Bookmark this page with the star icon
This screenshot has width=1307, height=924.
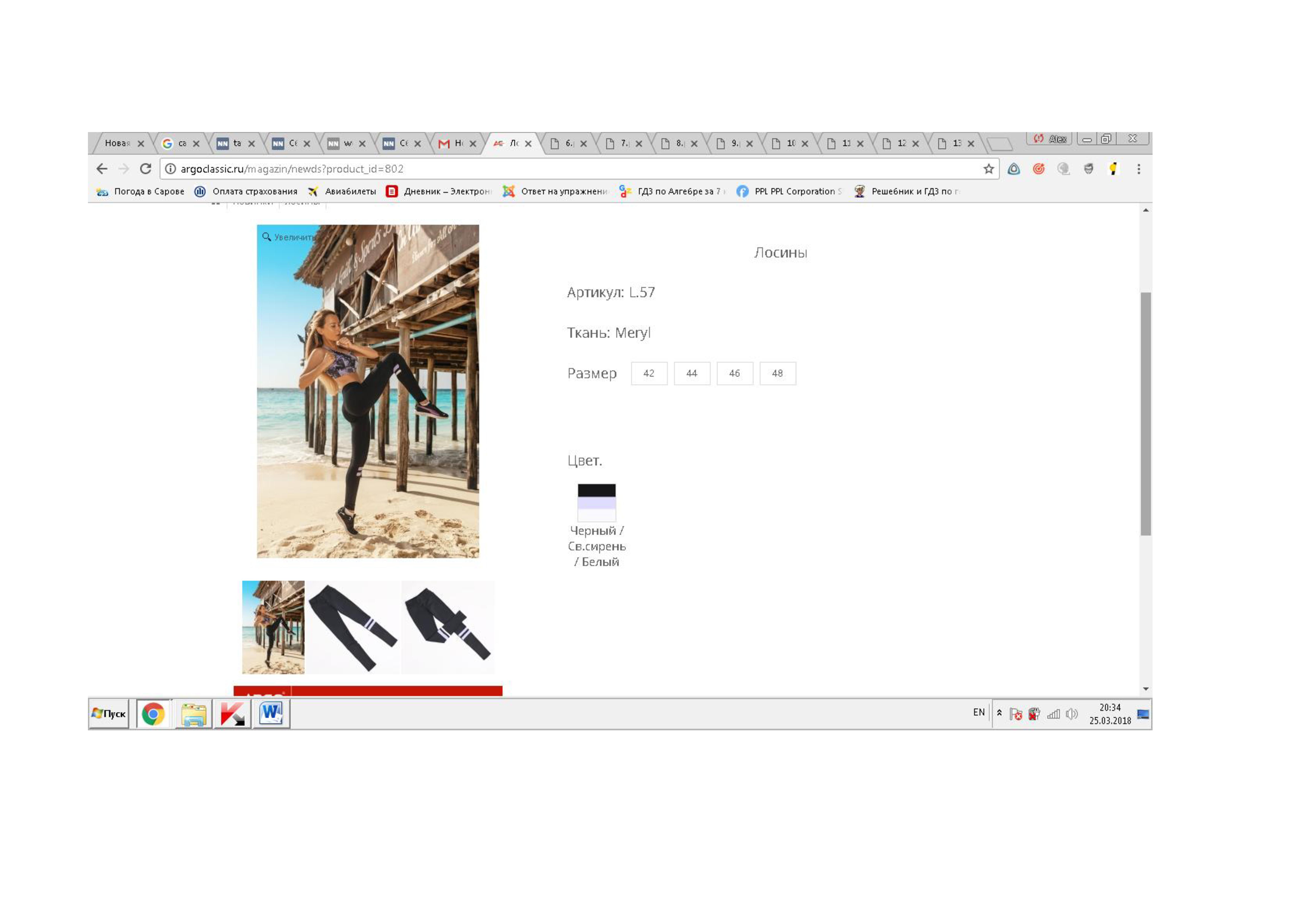point(989,169)
